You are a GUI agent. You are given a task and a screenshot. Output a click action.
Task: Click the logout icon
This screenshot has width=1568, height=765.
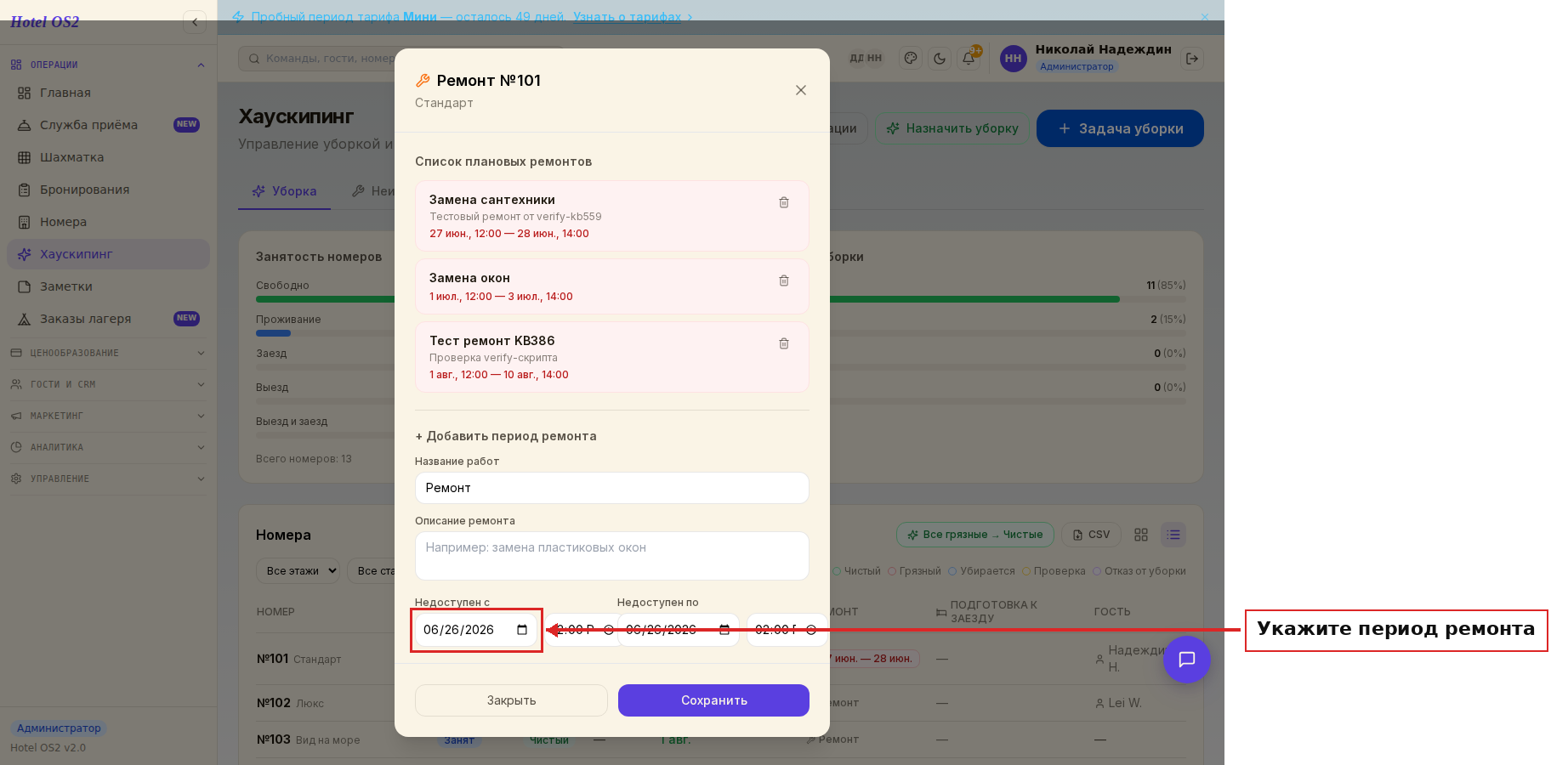coord(1192,59)
